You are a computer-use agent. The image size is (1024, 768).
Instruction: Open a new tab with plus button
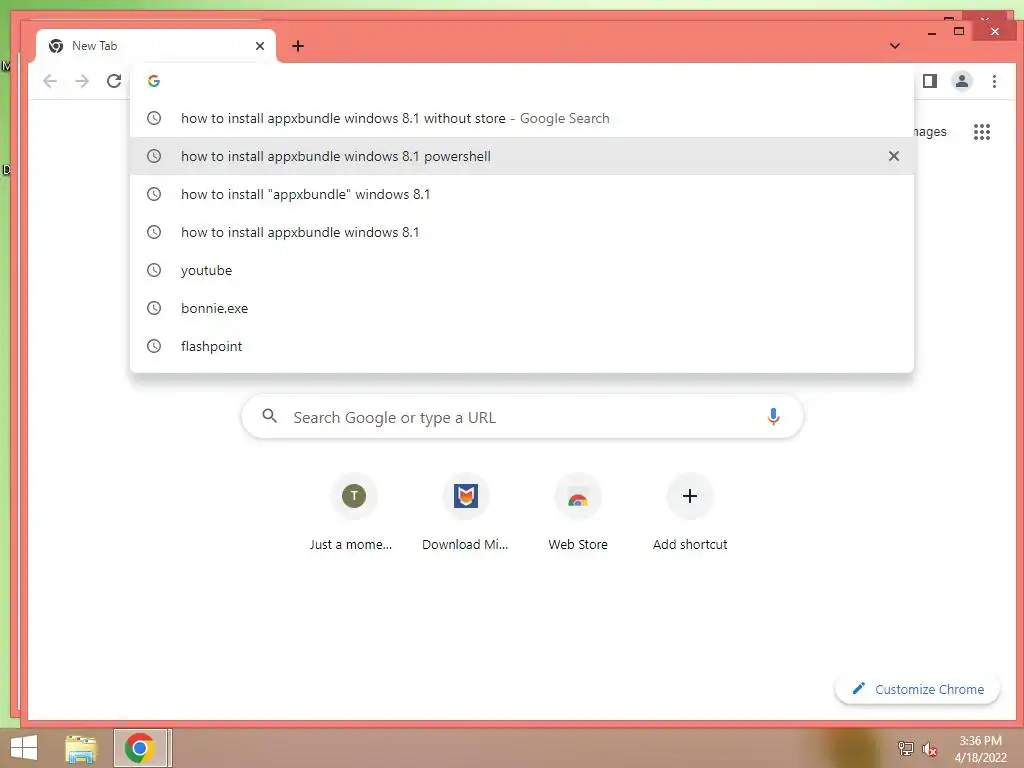pos(298,46)
